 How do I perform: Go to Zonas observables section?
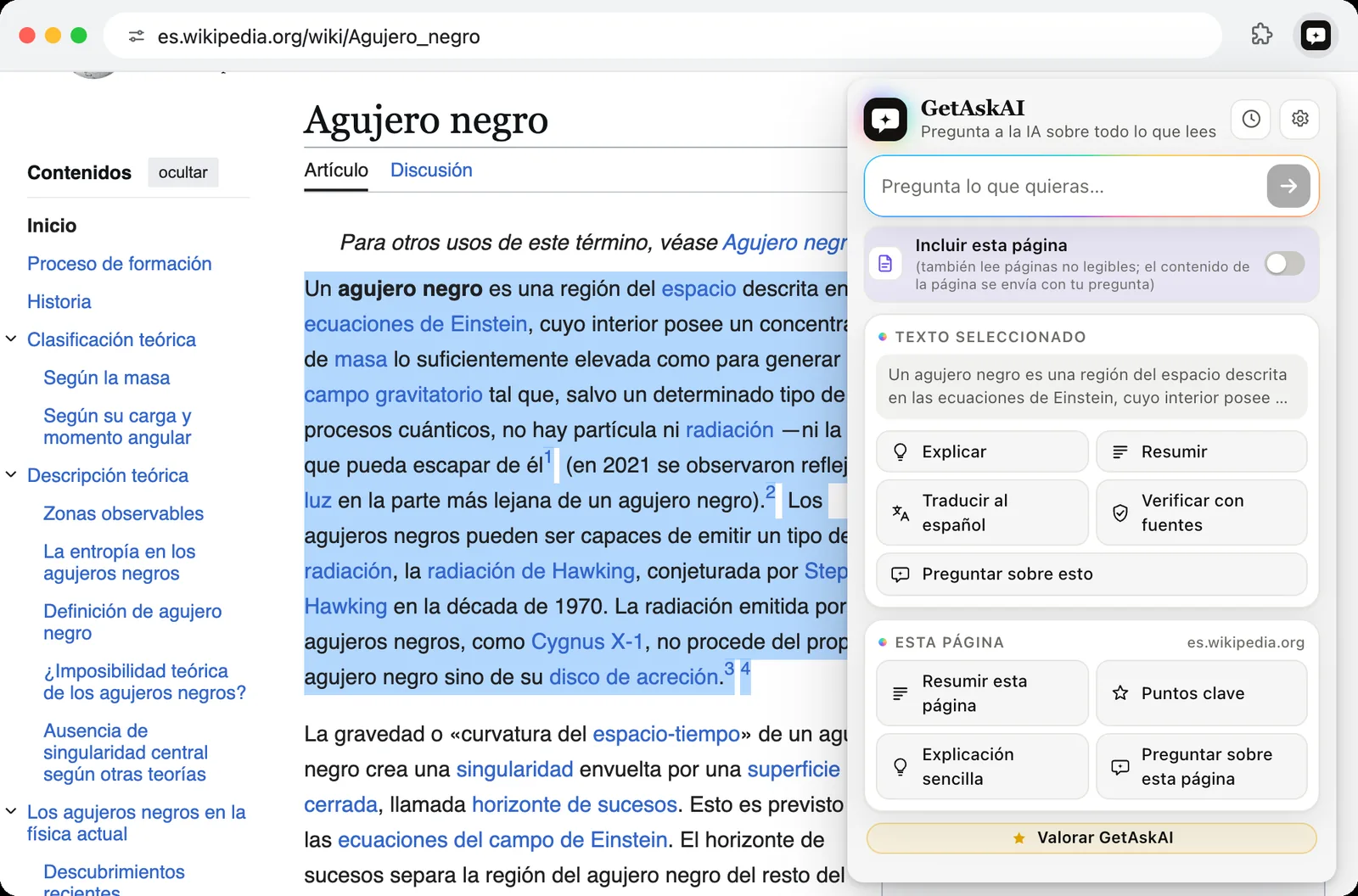124,514
